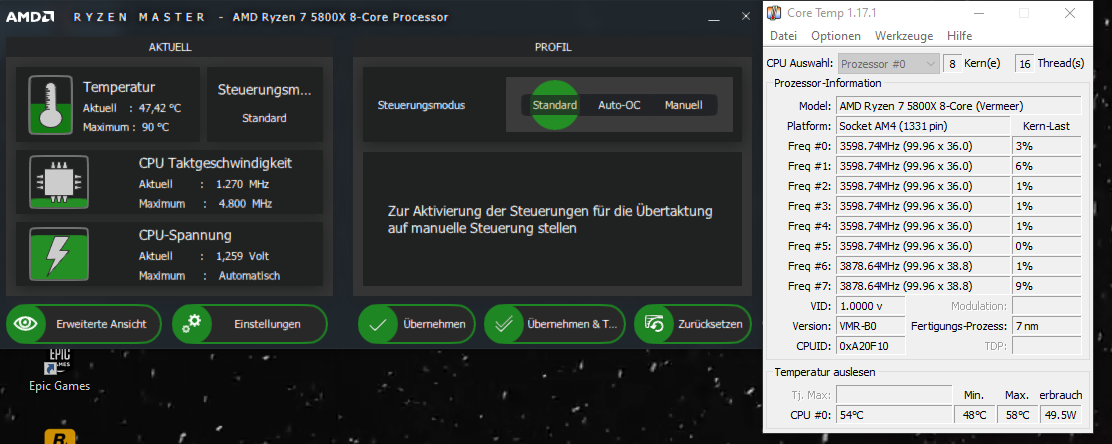This screenshot has height=444, width=1112.
Task: Click the checkmark icon on Übernehmen
Action: (378, 324)
